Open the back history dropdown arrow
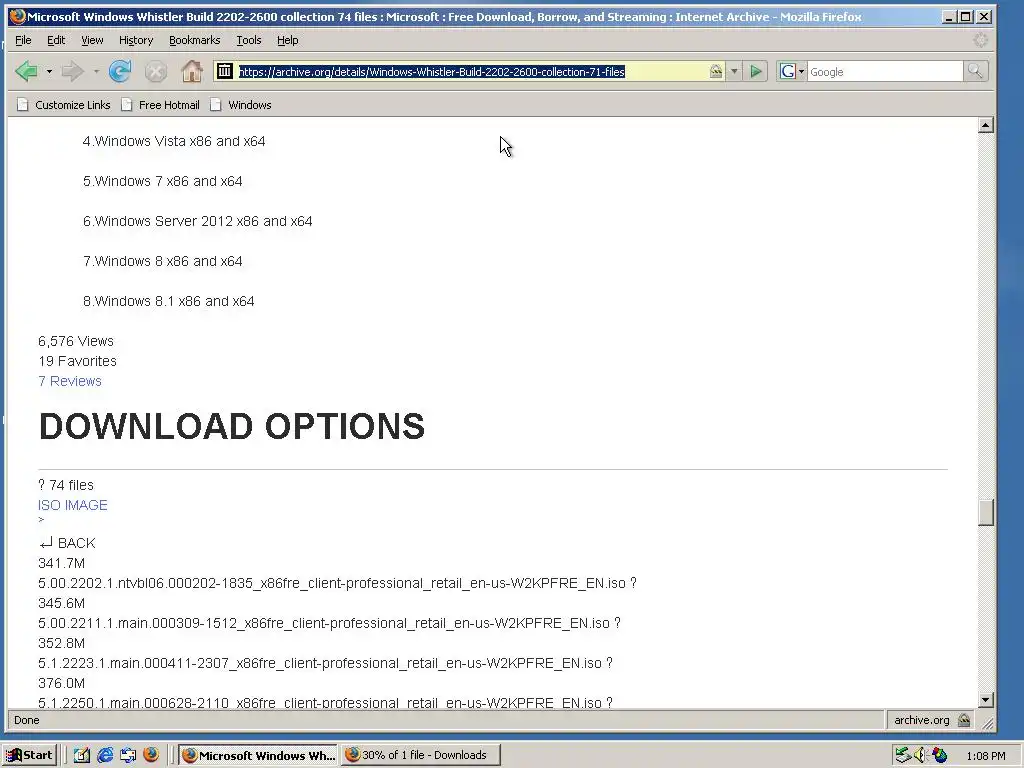The image size is (1024, 768). (49, 71)
